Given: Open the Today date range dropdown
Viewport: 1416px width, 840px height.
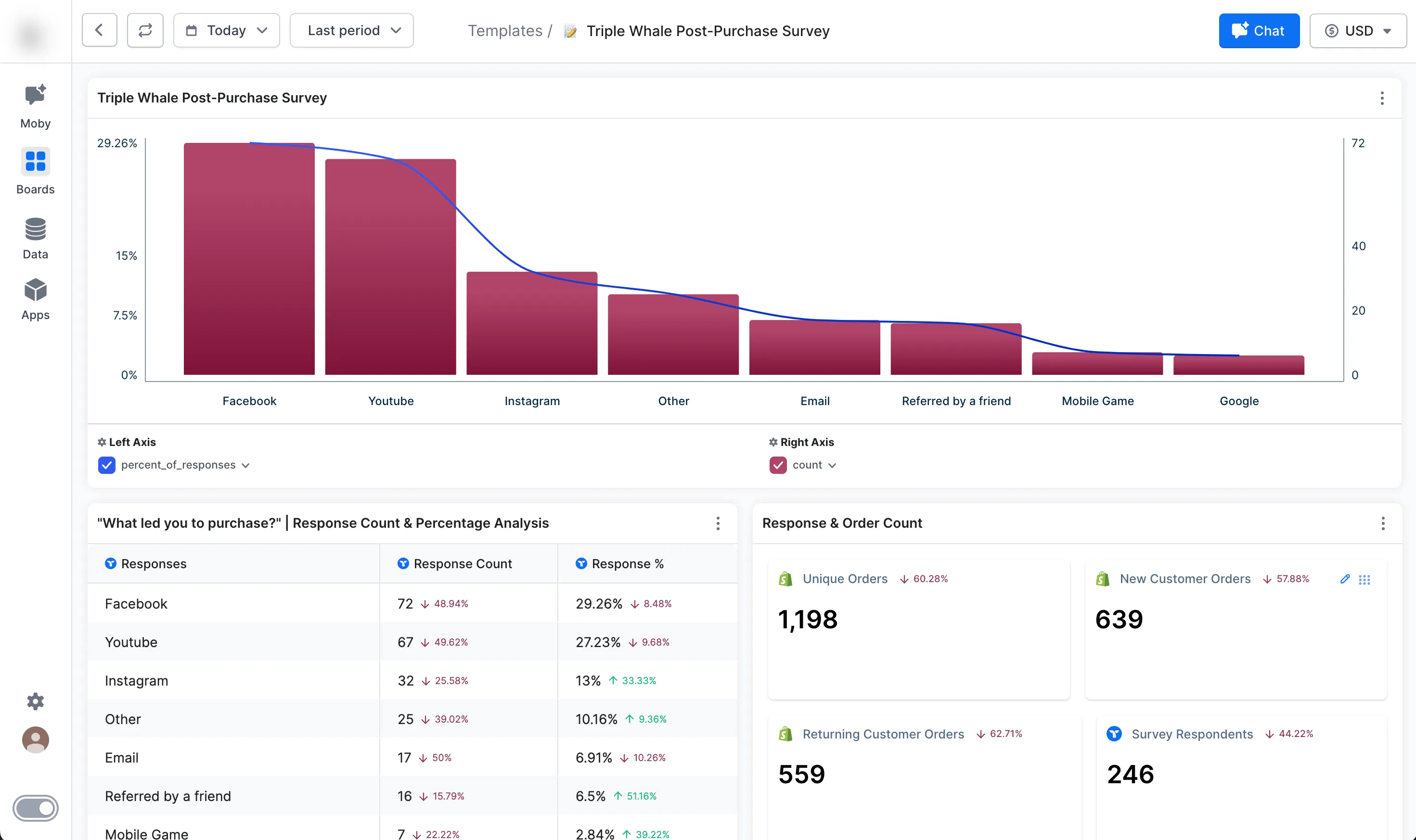Looking at the screenshot, I should coord(226,31).
